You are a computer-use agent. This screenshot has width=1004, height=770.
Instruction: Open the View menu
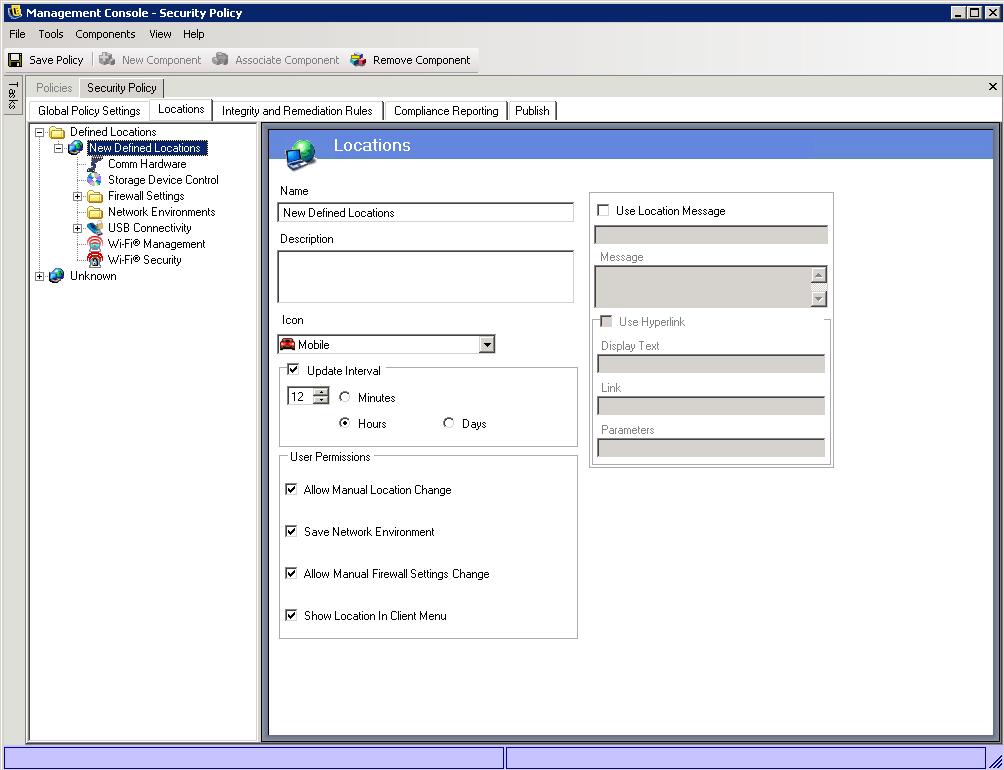pos(160,34)
